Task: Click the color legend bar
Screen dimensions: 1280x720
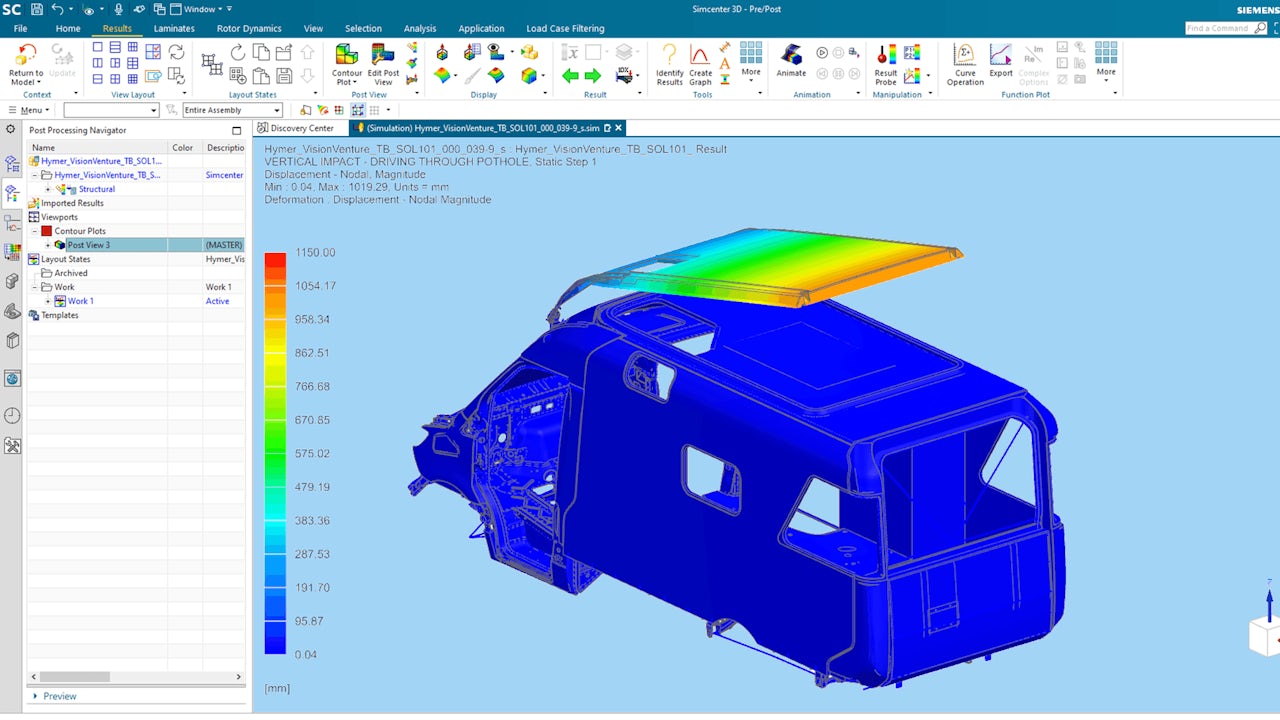Action: (275, 450)
